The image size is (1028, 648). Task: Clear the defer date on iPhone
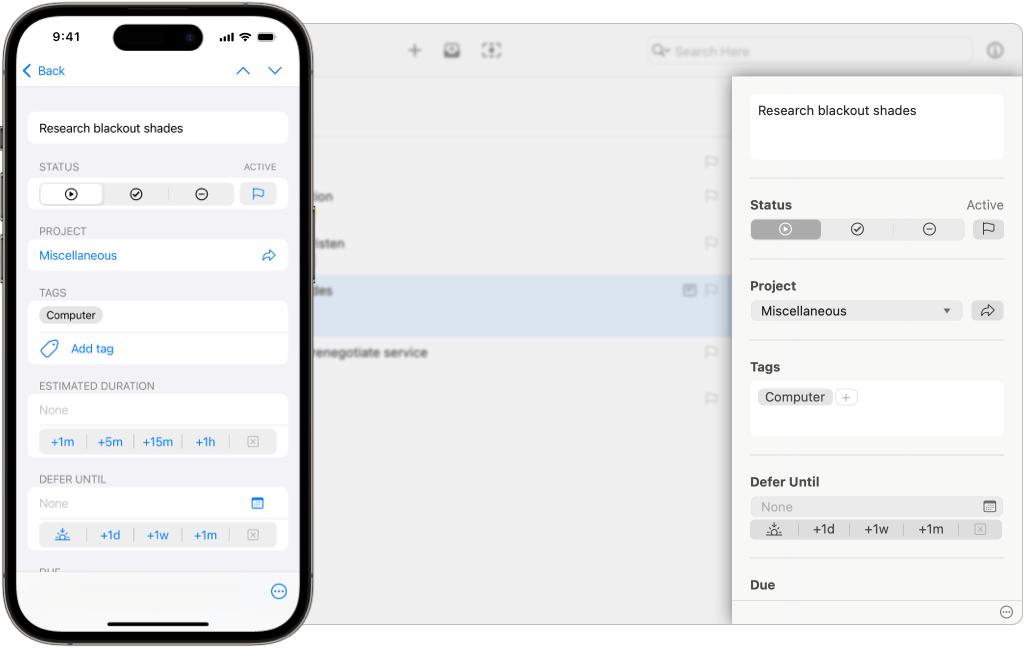(253, 535)
